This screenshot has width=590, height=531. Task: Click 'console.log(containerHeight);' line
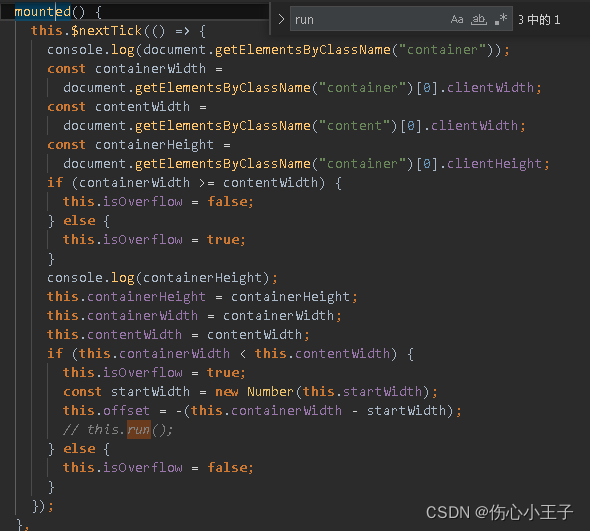[x=162, y=278]
